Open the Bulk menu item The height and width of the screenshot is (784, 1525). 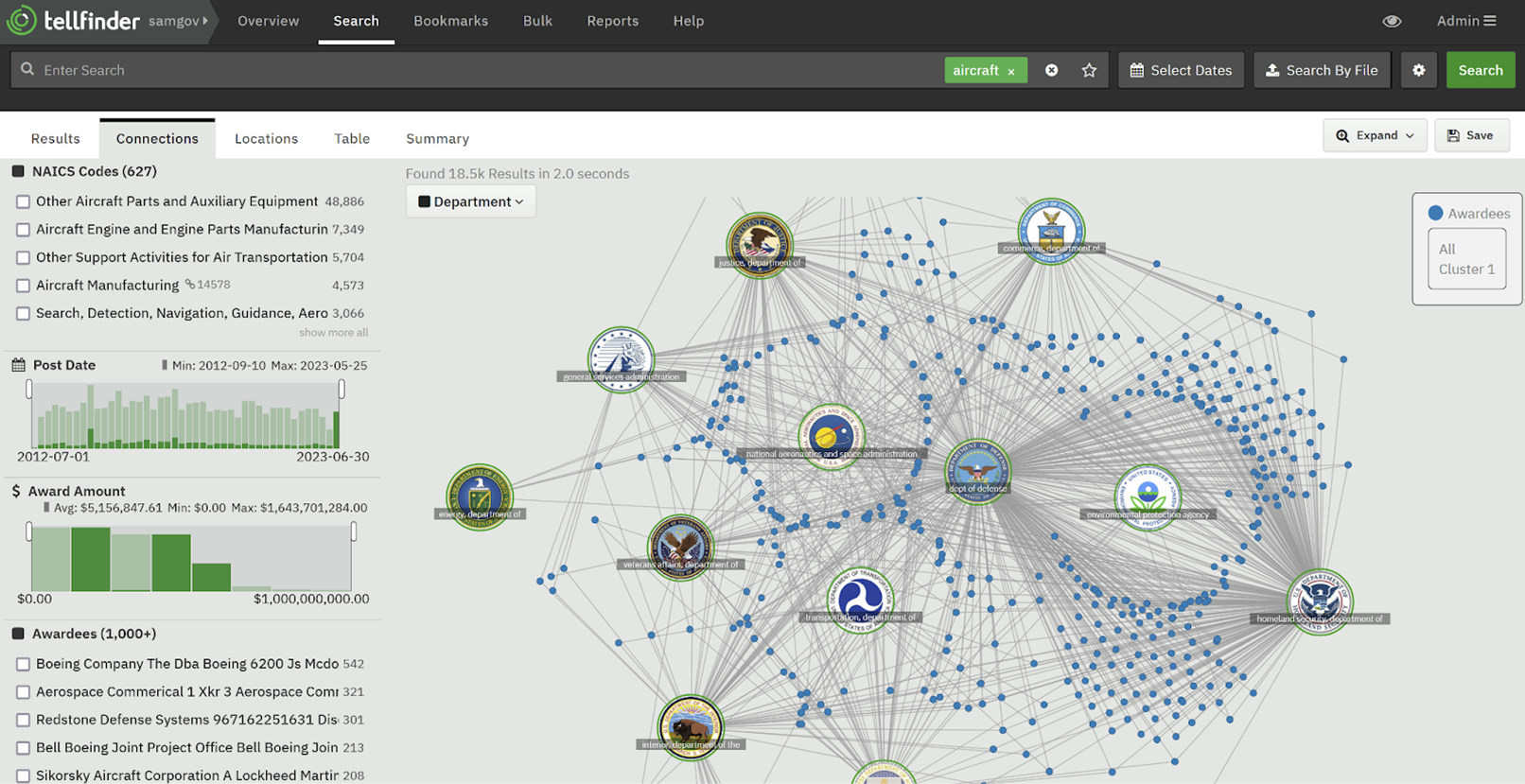[x=537, y=21]
